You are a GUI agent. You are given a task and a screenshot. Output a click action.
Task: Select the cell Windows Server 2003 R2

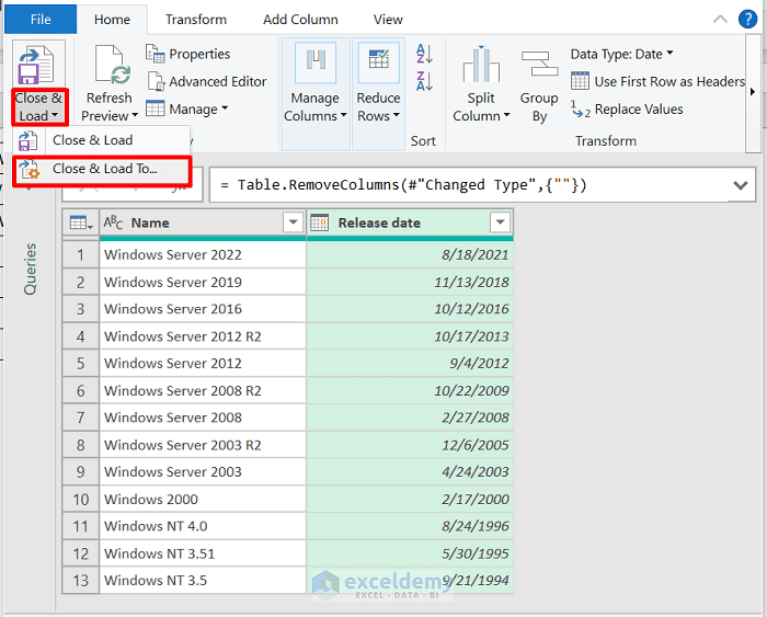pyautogui.click(x=203, y=445)
